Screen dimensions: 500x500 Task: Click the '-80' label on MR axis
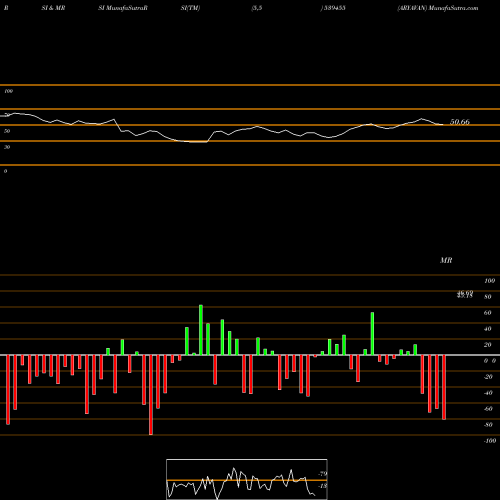pyautogui.click(x=488, y=425)
